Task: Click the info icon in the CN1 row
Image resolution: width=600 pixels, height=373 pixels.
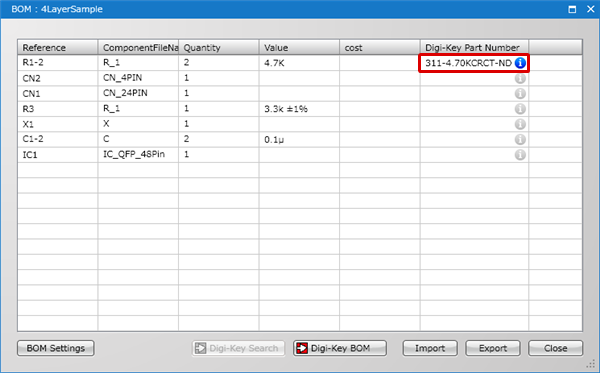Action: 520,93
